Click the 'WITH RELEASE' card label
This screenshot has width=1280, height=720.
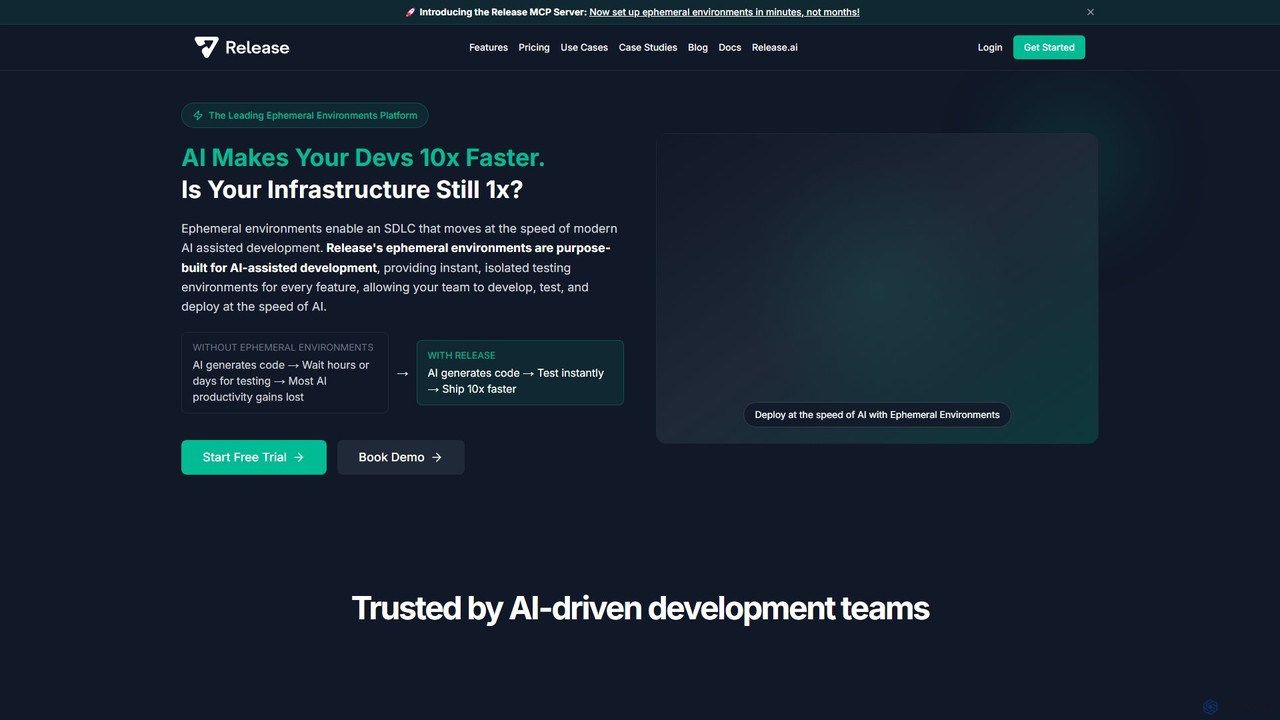(x=461, y=355)
